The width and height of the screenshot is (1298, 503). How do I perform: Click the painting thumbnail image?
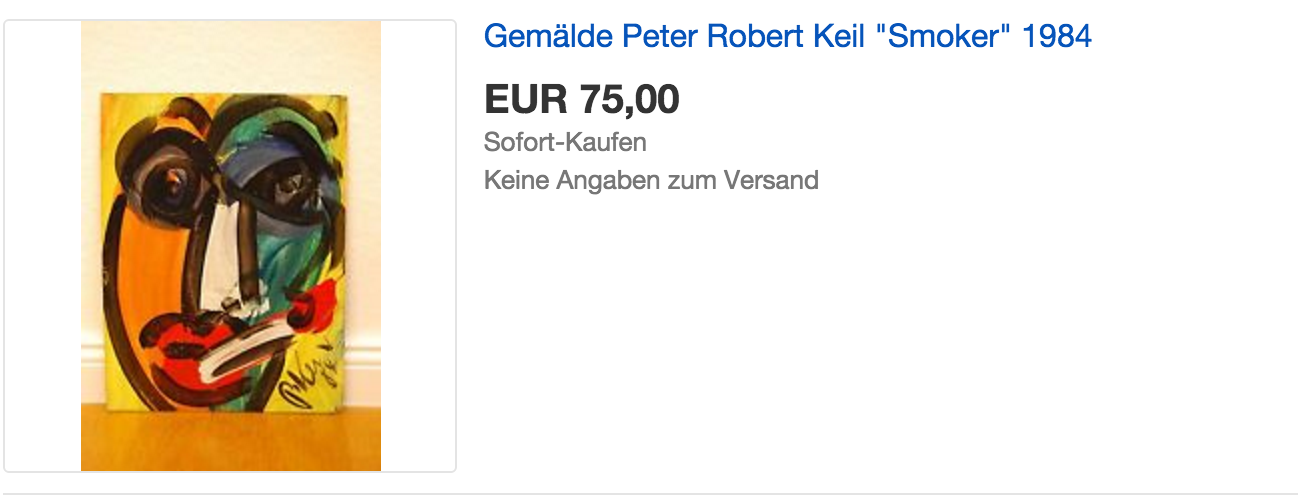click(231, 245)
